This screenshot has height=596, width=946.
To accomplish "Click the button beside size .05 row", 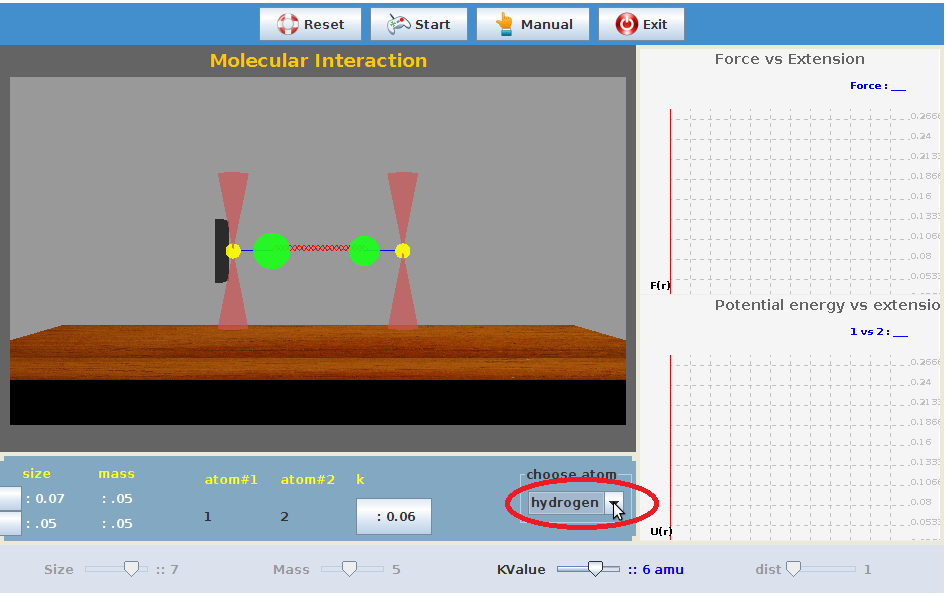I will pos(9,523).
